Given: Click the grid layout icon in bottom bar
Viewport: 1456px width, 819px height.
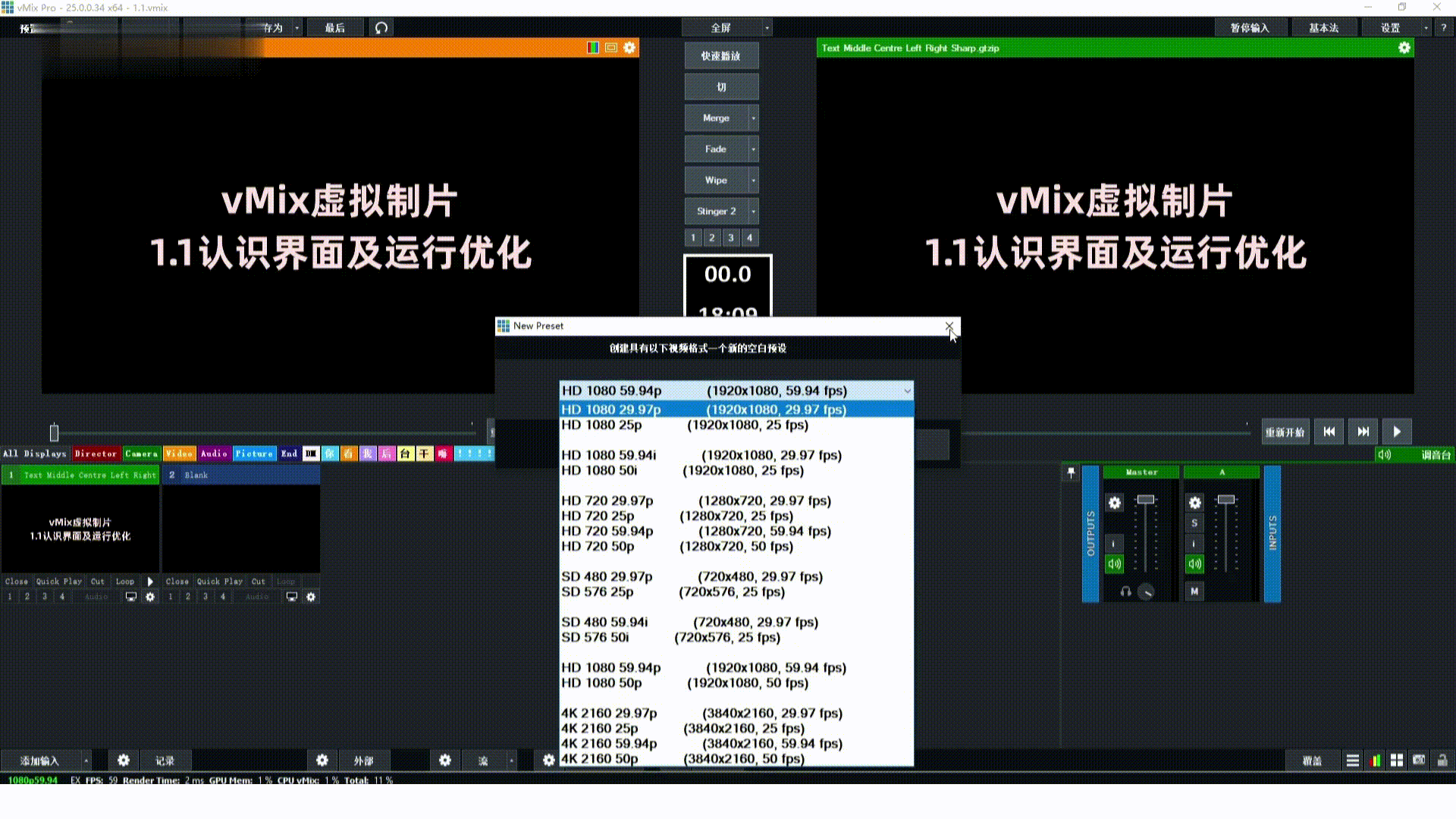Looking at the screenshot, I should tap(1397, 761).
